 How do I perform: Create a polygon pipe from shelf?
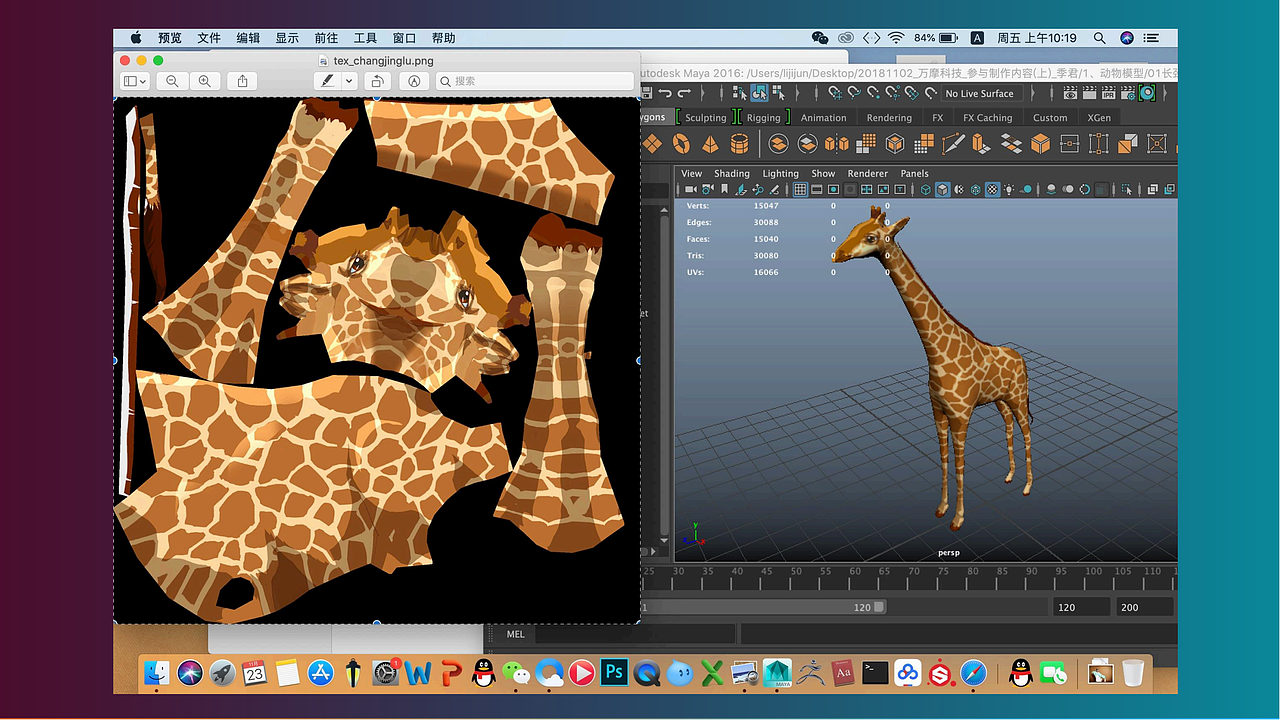click(739, 144)
